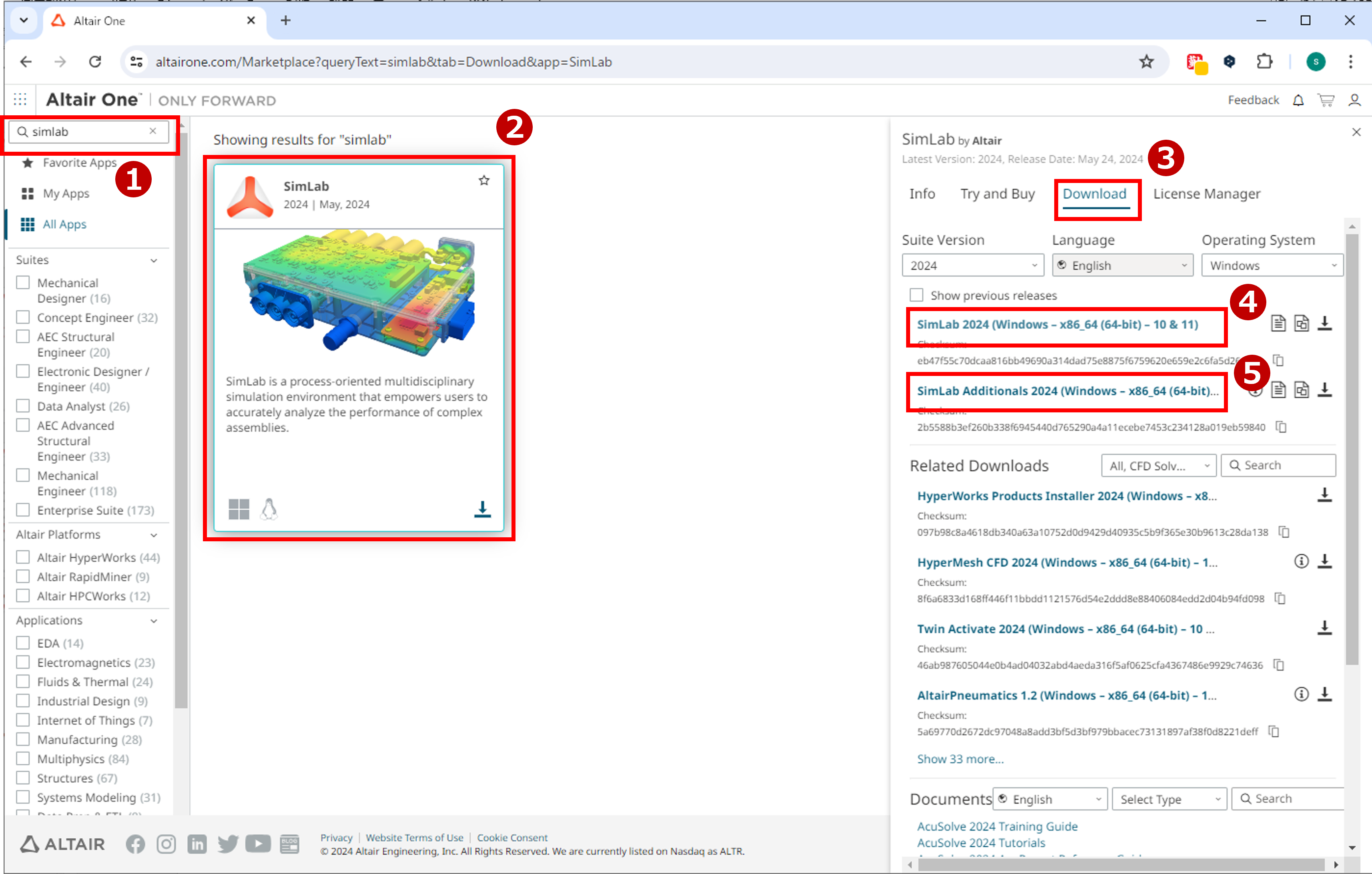Check the Structures application filter

23,778
